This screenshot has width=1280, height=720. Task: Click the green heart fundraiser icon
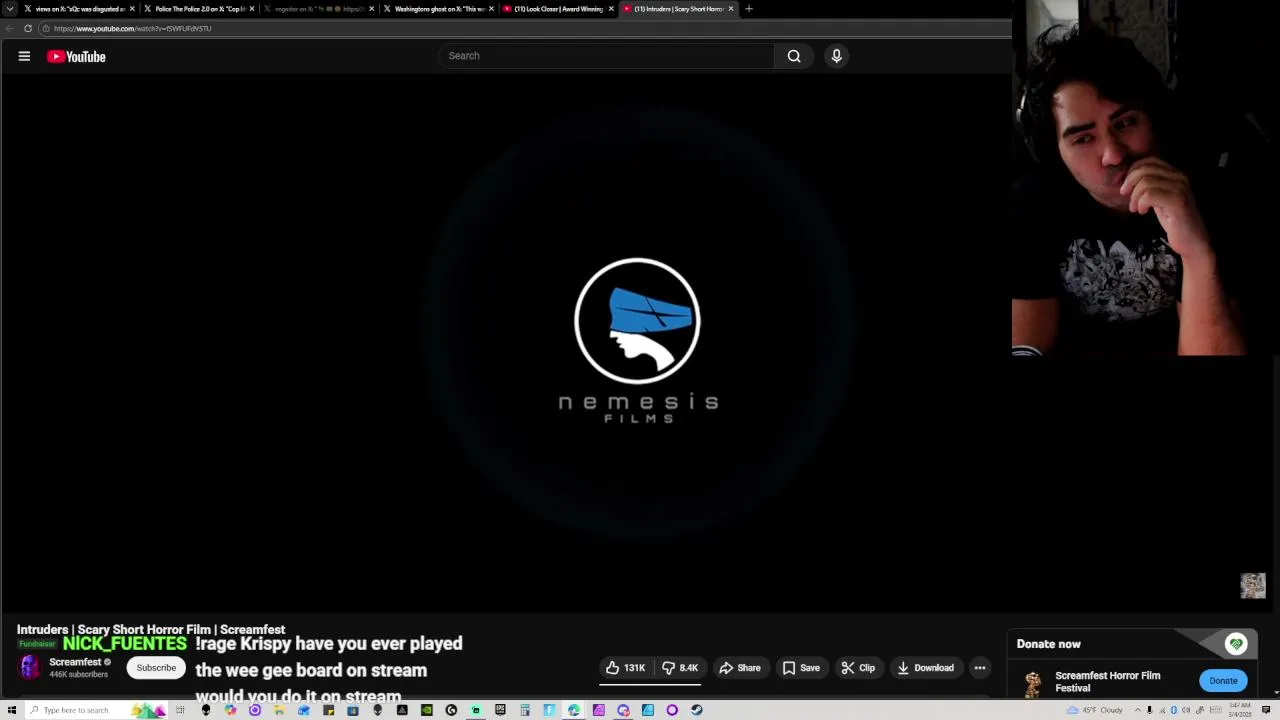point(1236,645)
